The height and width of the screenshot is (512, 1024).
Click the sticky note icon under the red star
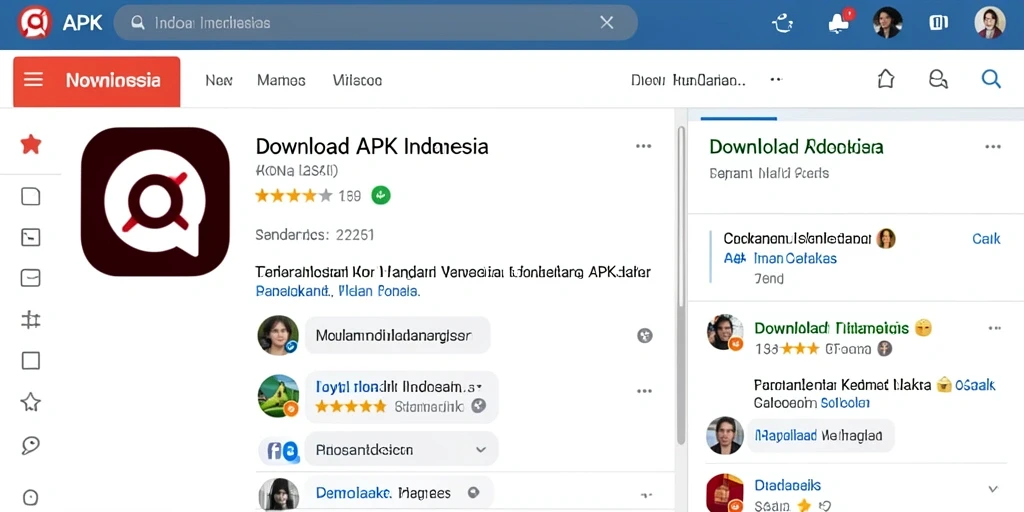point(31,196)
